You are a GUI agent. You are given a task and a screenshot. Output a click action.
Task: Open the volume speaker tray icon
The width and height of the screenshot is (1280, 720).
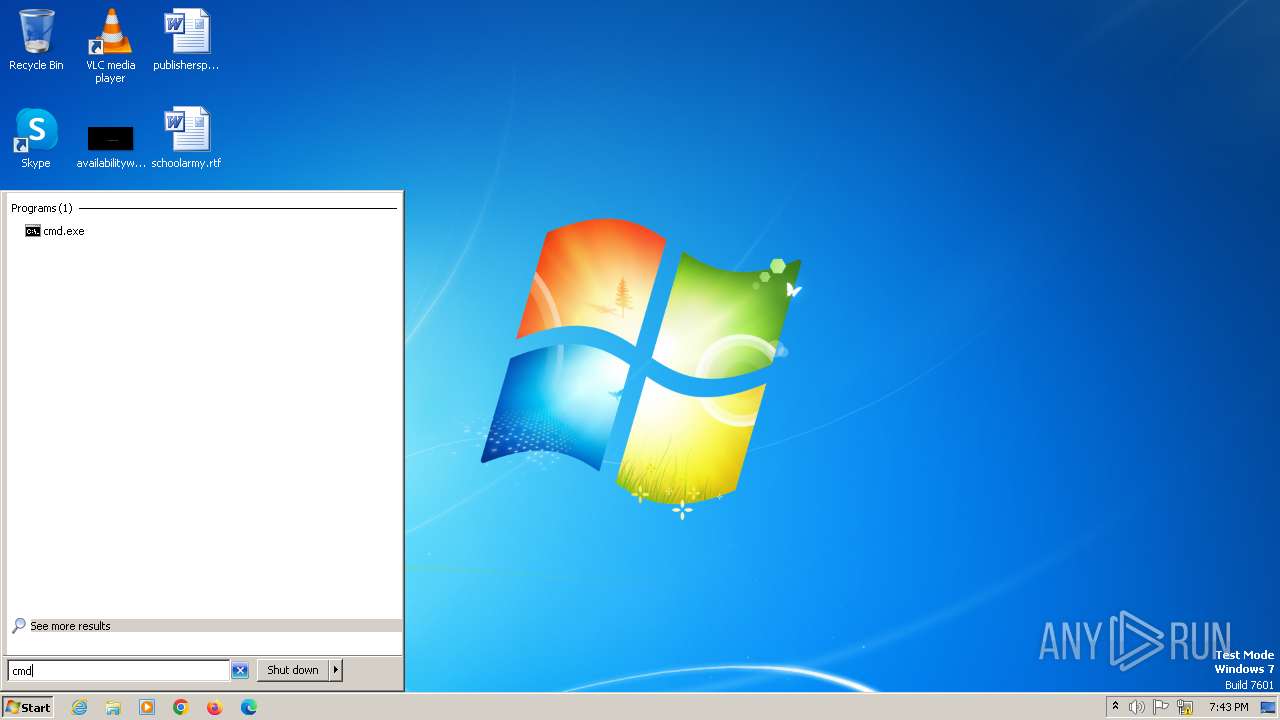(1137, 707)
